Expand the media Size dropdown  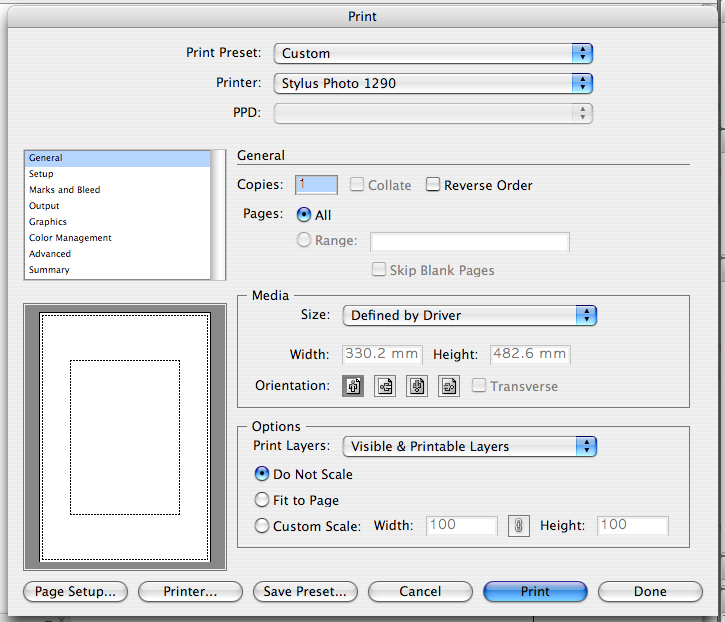[469, 315]
